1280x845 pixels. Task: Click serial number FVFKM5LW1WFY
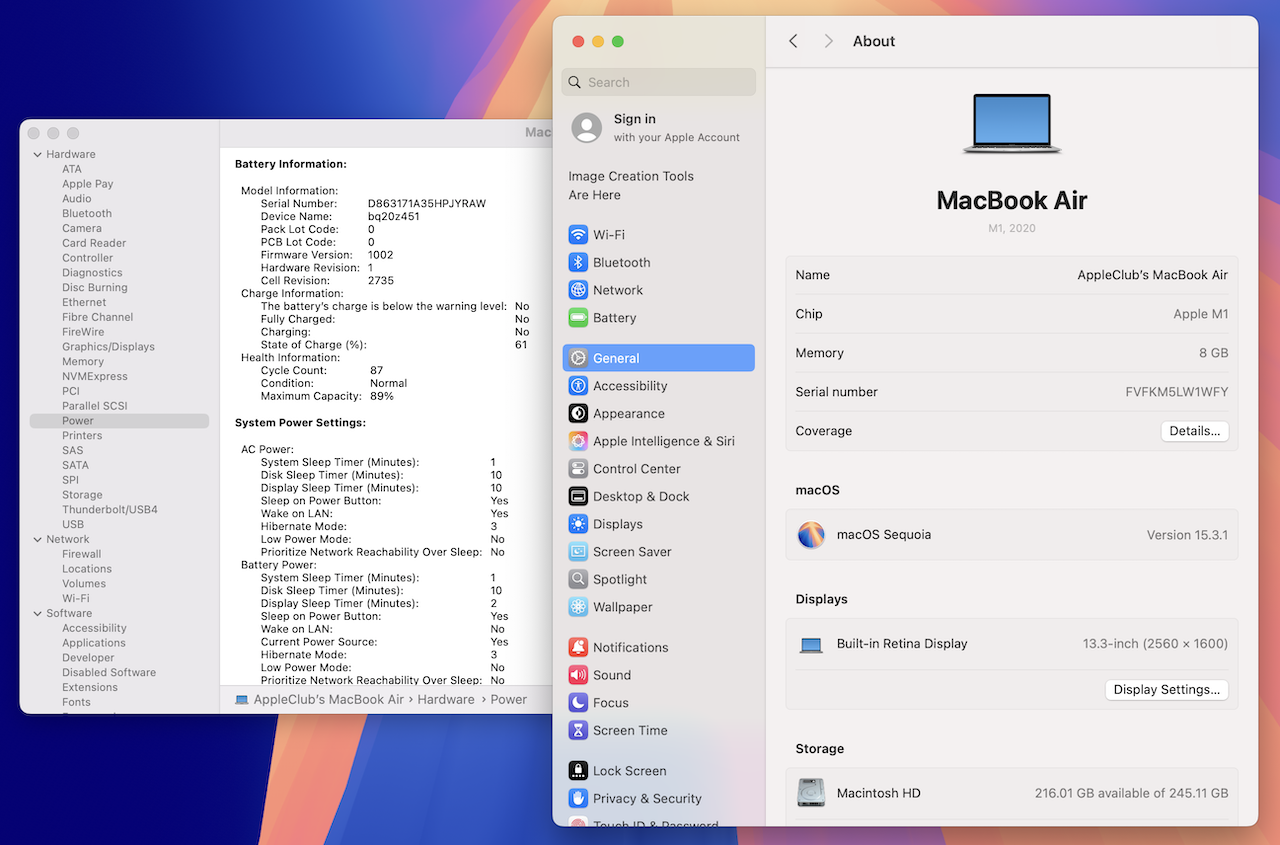1177,392
